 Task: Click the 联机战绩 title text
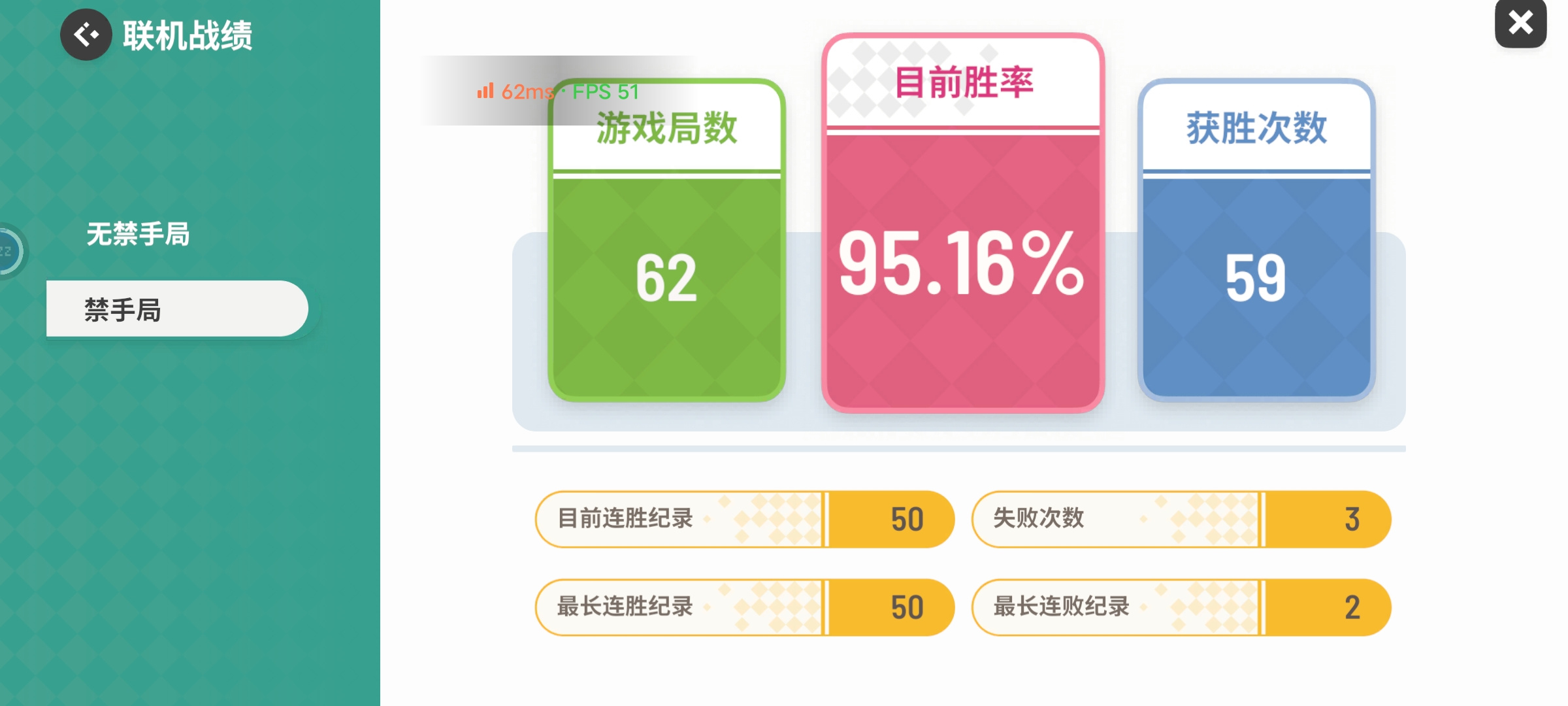point(188,35)
